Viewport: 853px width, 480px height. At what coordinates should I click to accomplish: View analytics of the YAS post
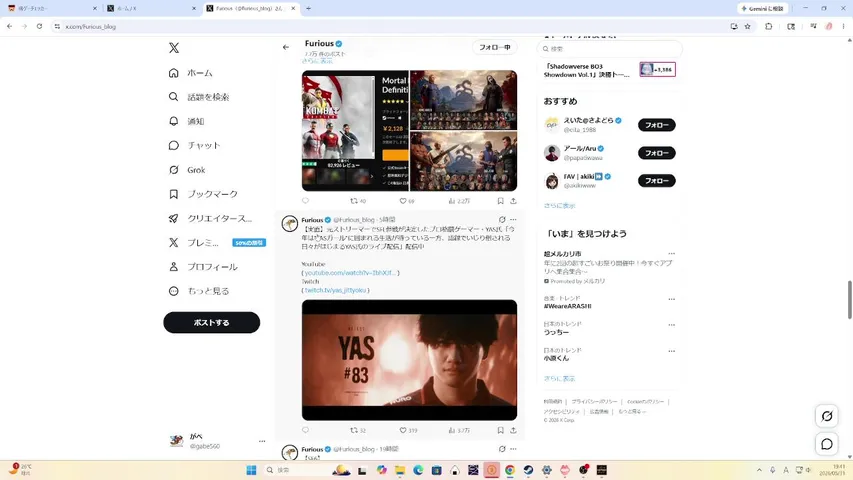click(x=459, y=430)
